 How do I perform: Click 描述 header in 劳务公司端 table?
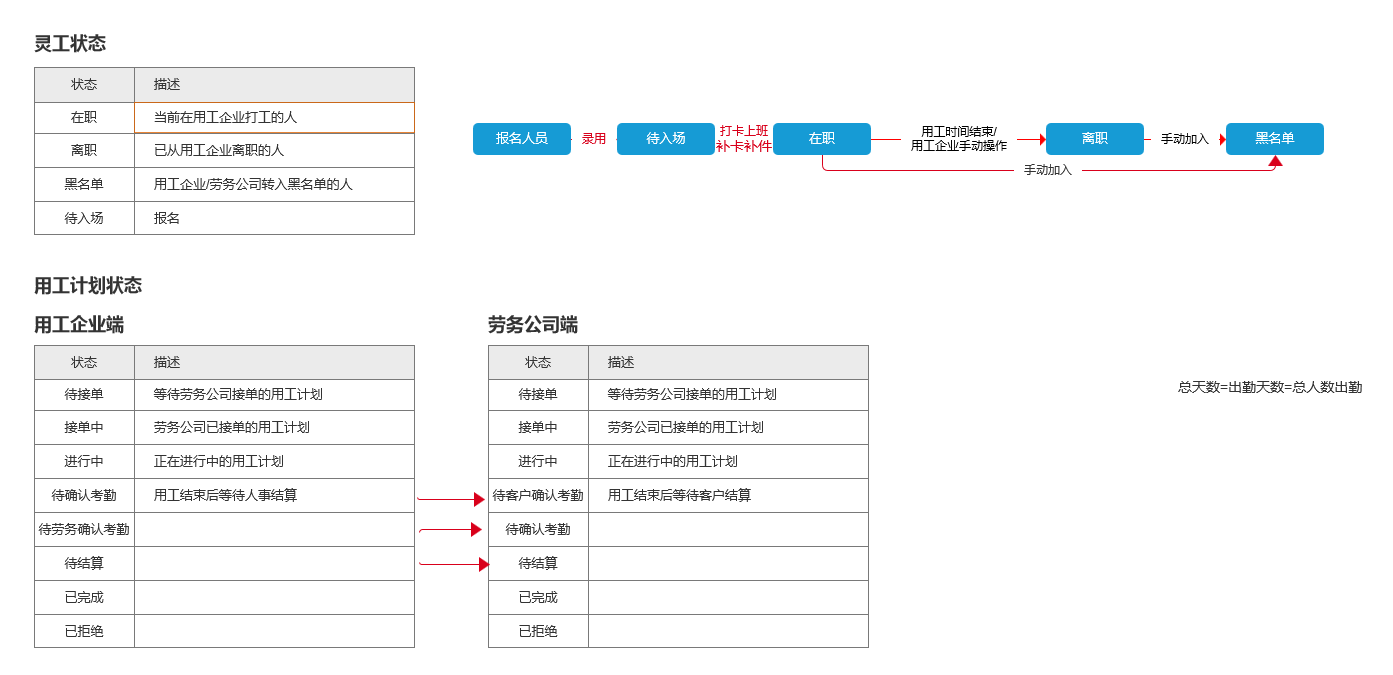pyautogui.click(x=728, y=362)
